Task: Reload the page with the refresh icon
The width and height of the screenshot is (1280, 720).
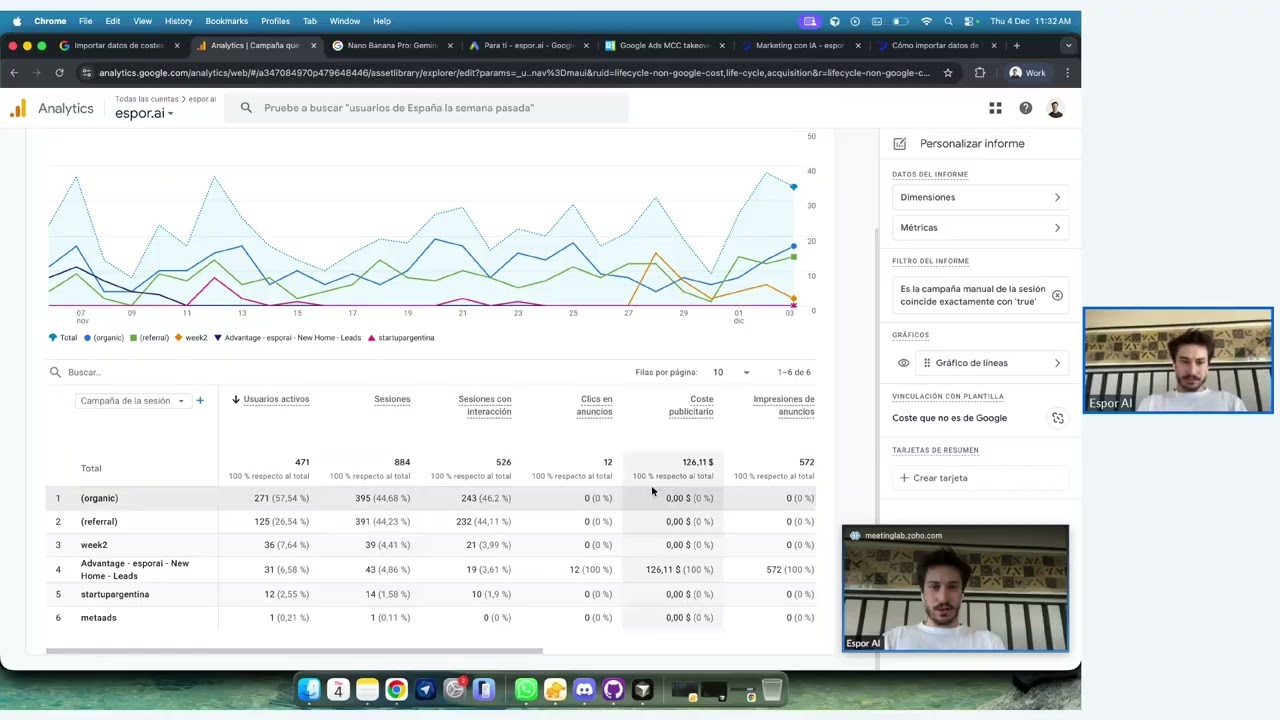Action: (x=59, y=73)
